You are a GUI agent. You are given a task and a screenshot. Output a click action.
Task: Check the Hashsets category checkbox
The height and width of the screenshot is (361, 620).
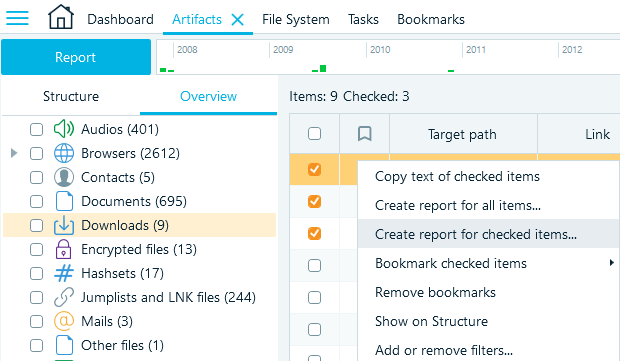(x=36, y=273)
